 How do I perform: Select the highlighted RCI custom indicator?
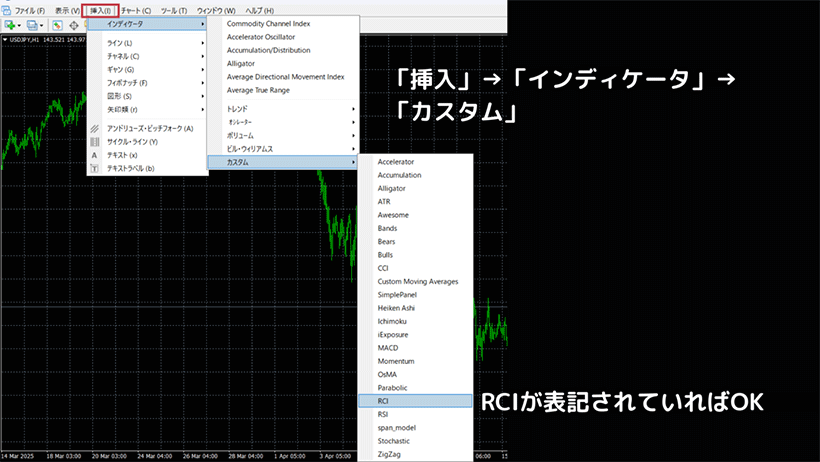click(415, 401)
